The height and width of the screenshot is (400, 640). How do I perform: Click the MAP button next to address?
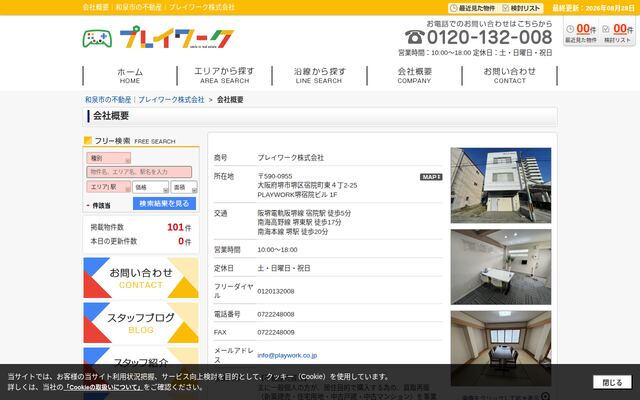pos(431,177)
